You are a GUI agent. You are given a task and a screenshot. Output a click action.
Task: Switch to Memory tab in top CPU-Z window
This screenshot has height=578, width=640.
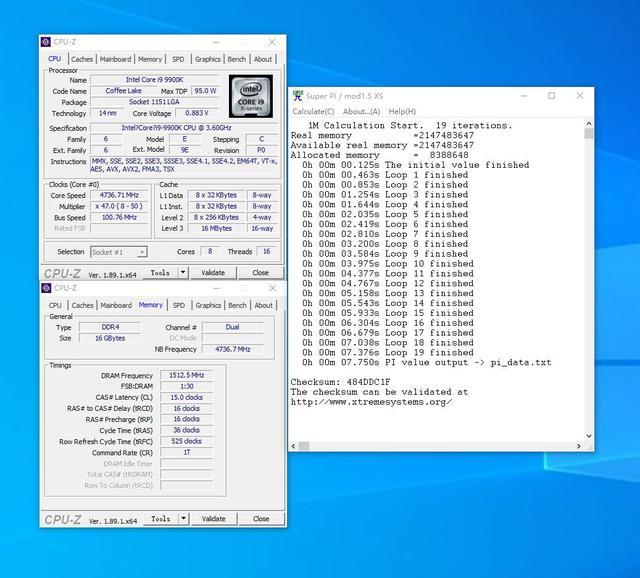[x=150, y=59]
